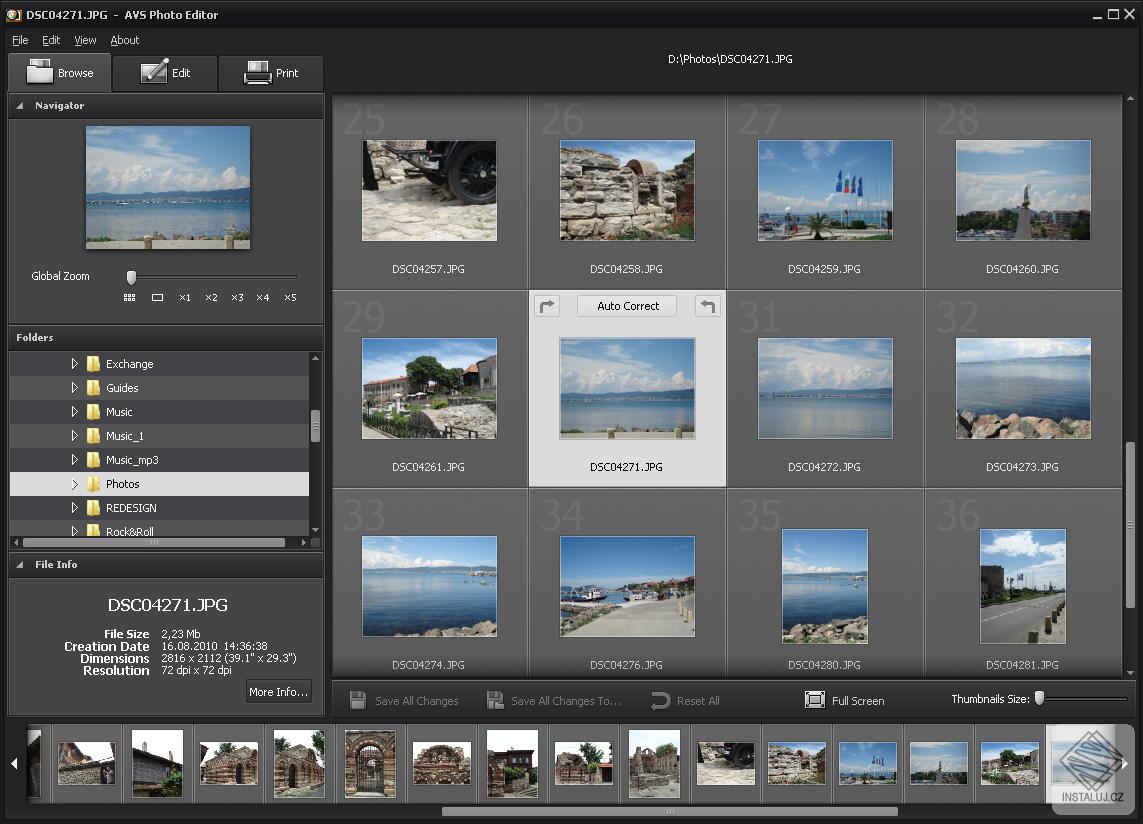Switch to the Edit mode

164,72
